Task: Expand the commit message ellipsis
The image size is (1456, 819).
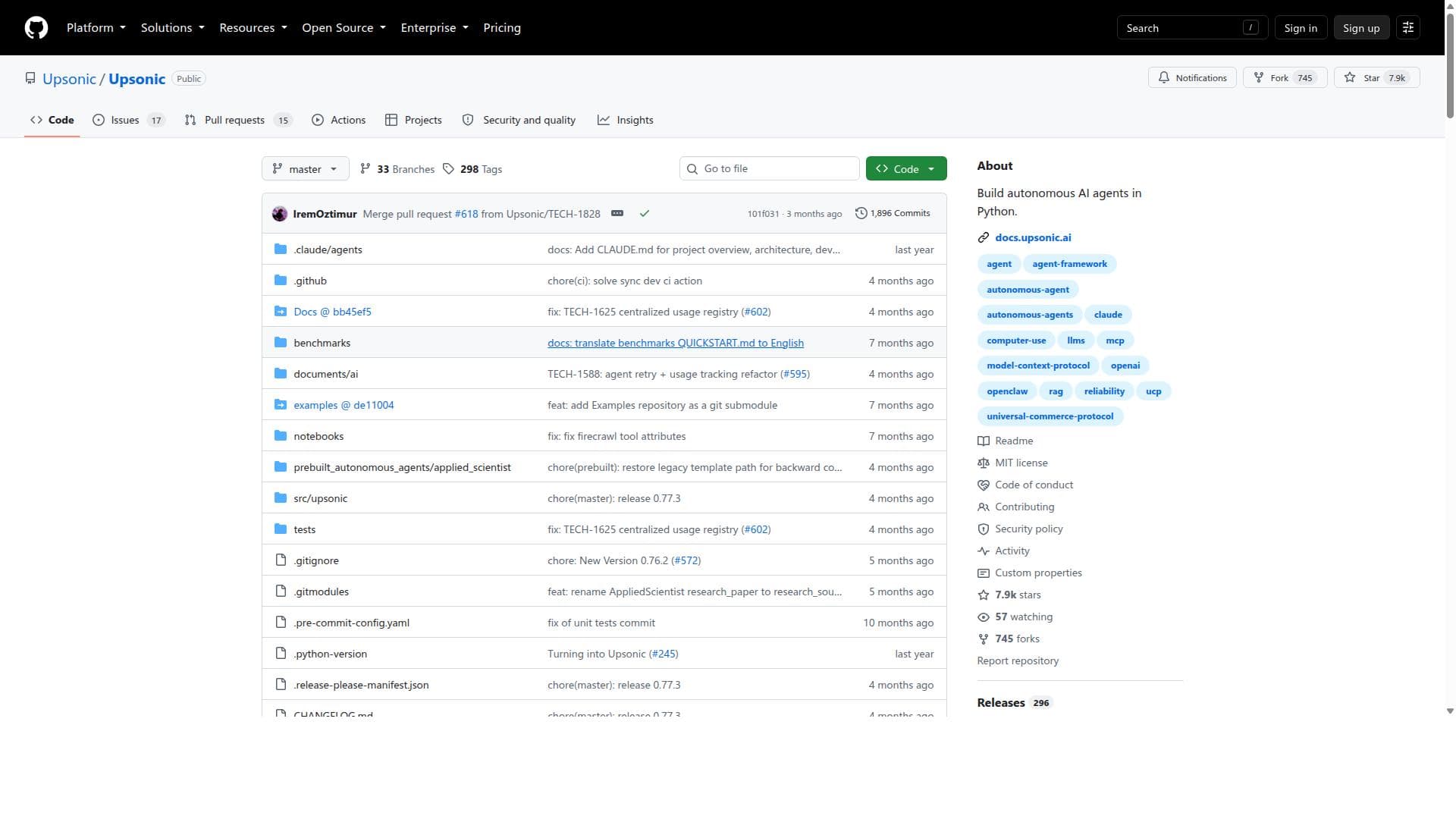Action: (x=617, y=214)
